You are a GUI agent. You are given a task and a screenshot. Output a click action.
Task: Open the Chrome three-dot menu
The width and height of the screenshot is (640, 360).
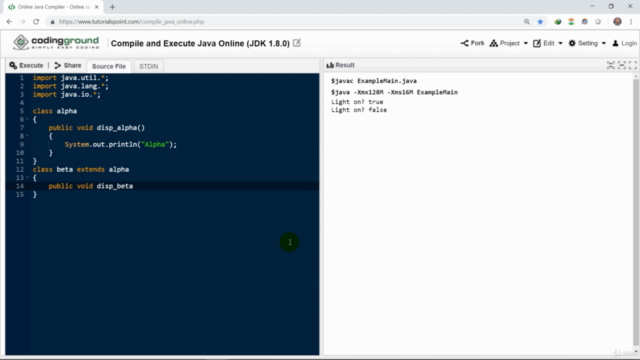[631, 22]
